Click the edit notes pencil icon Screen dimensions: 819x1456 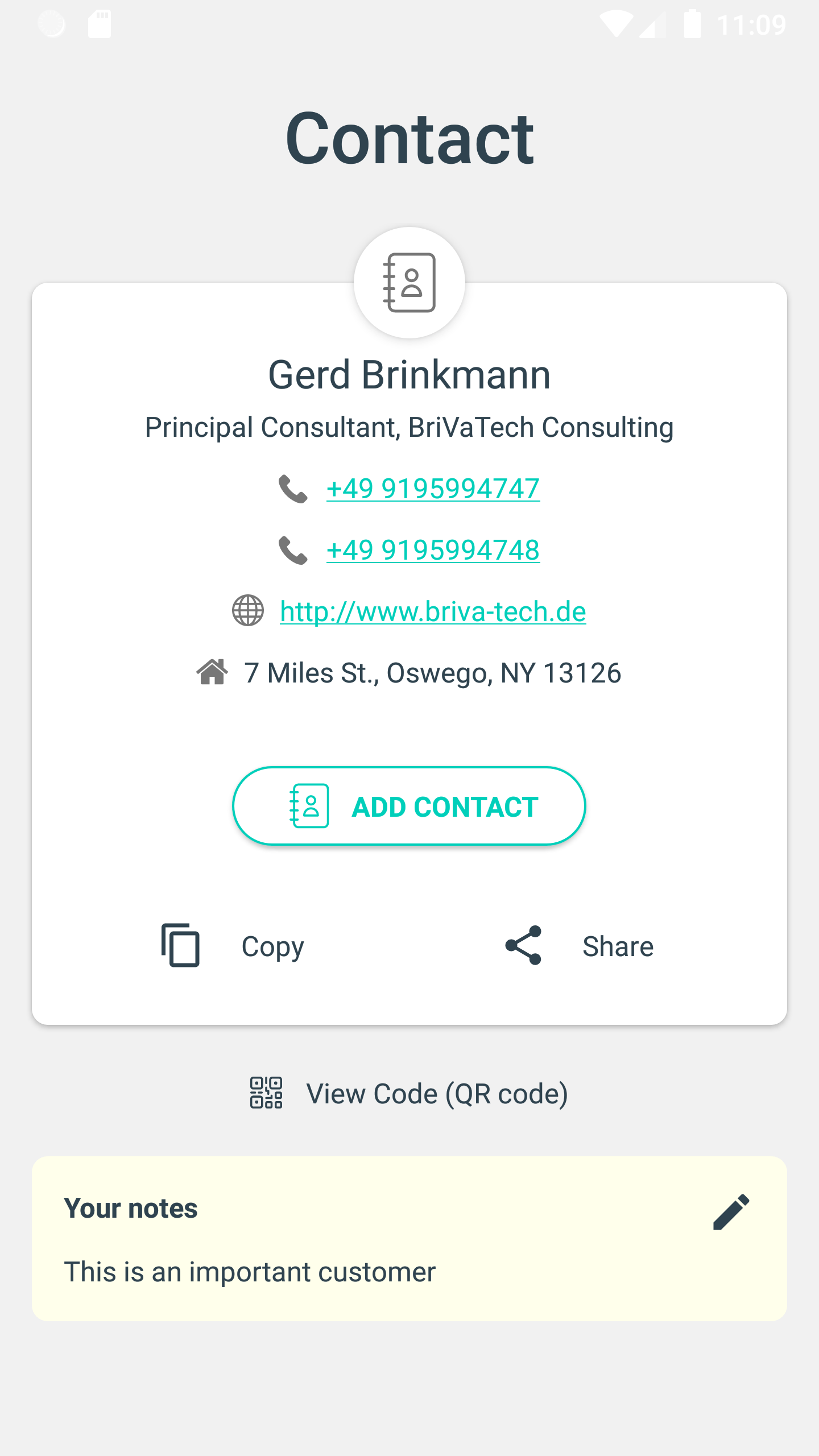coord(731,1211)
